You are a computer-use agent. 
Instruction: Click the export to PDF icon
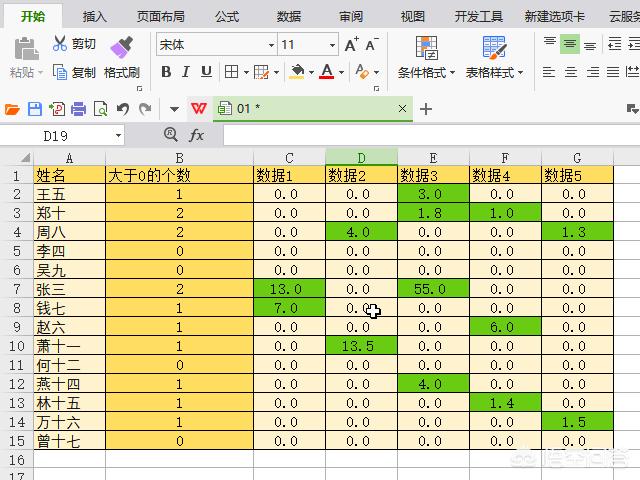pos(57,109)
